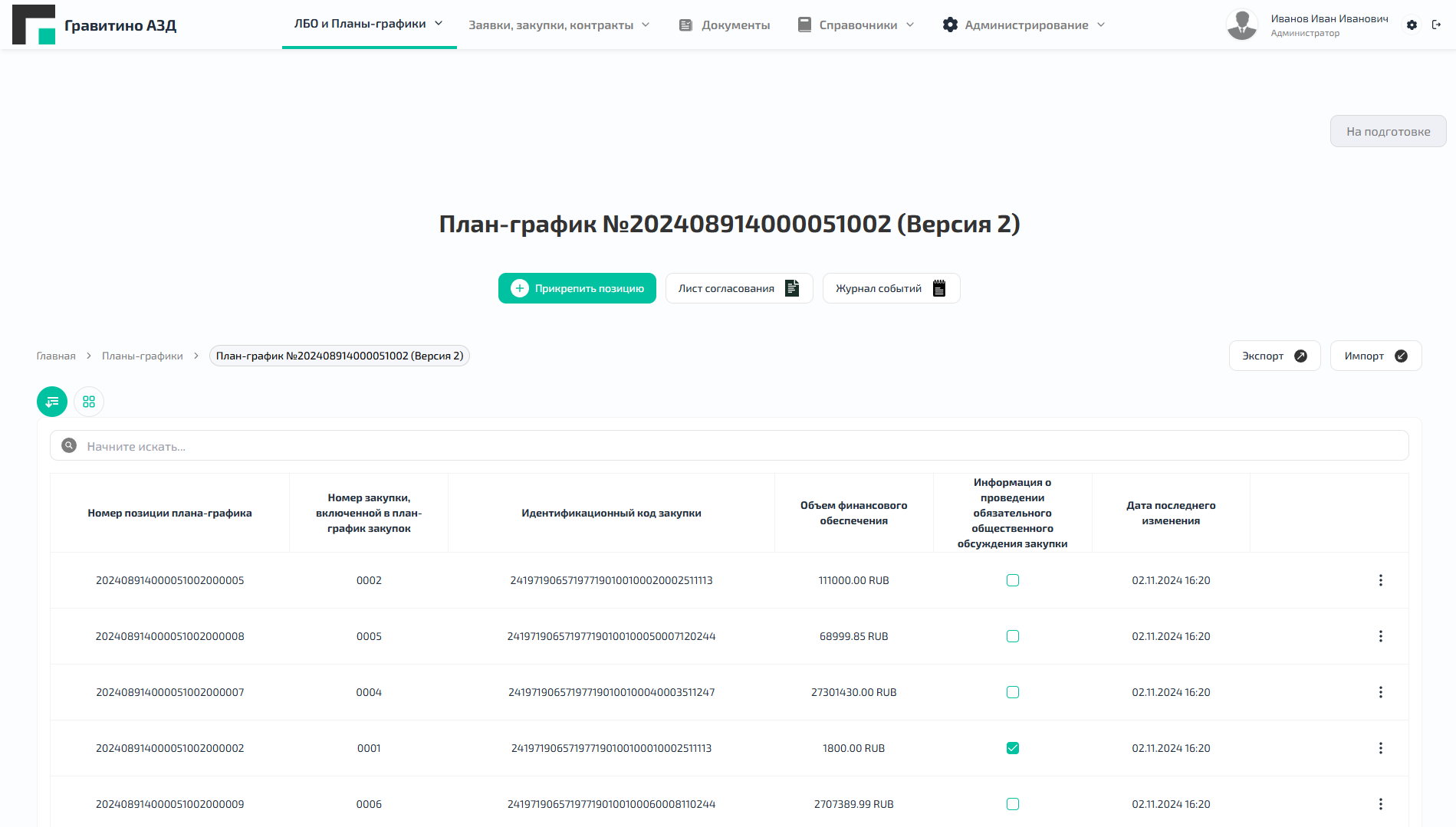
Task: Go to Планы-графики via breadcrumb
Action: coord(143,356)
